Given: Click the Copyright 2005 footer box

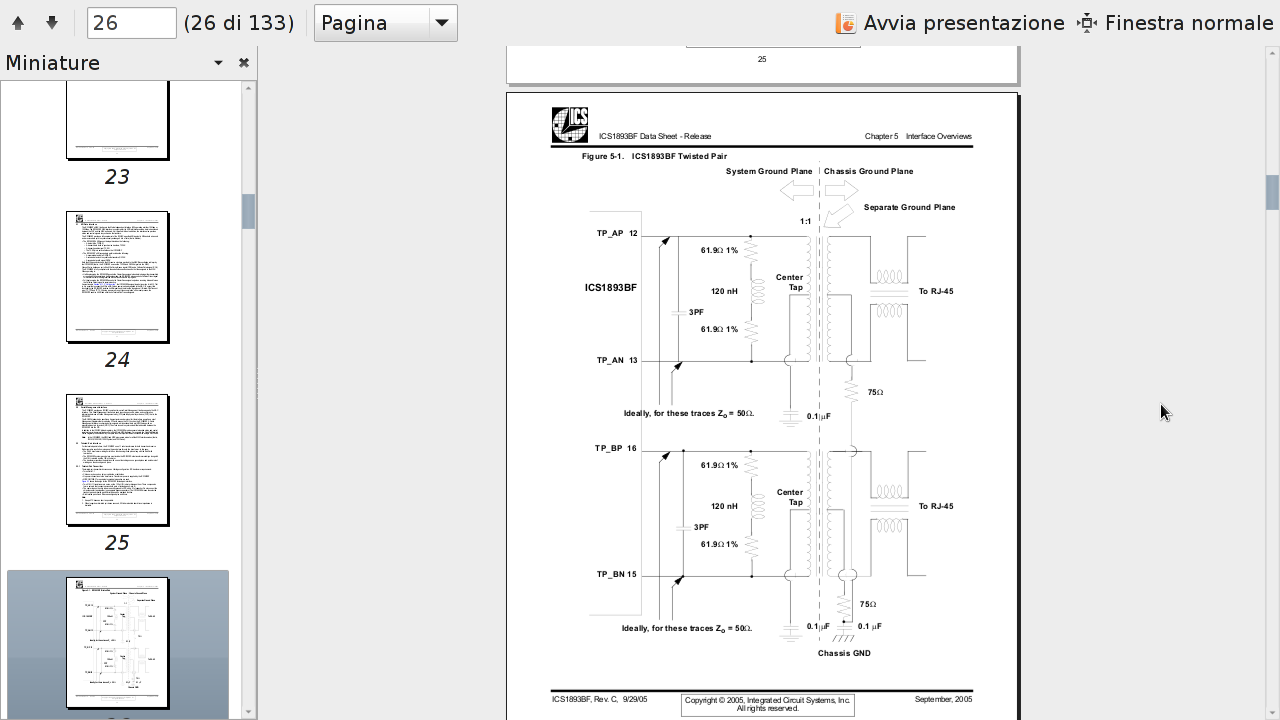Looking at the screenshot, I should click(768, 704).
